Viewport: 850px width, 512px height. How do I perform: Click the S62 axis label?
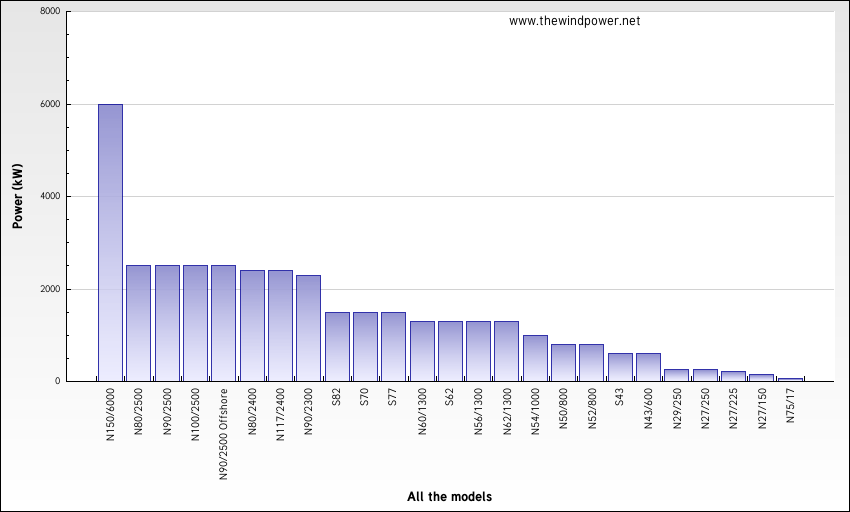click(x=450, y=396)
